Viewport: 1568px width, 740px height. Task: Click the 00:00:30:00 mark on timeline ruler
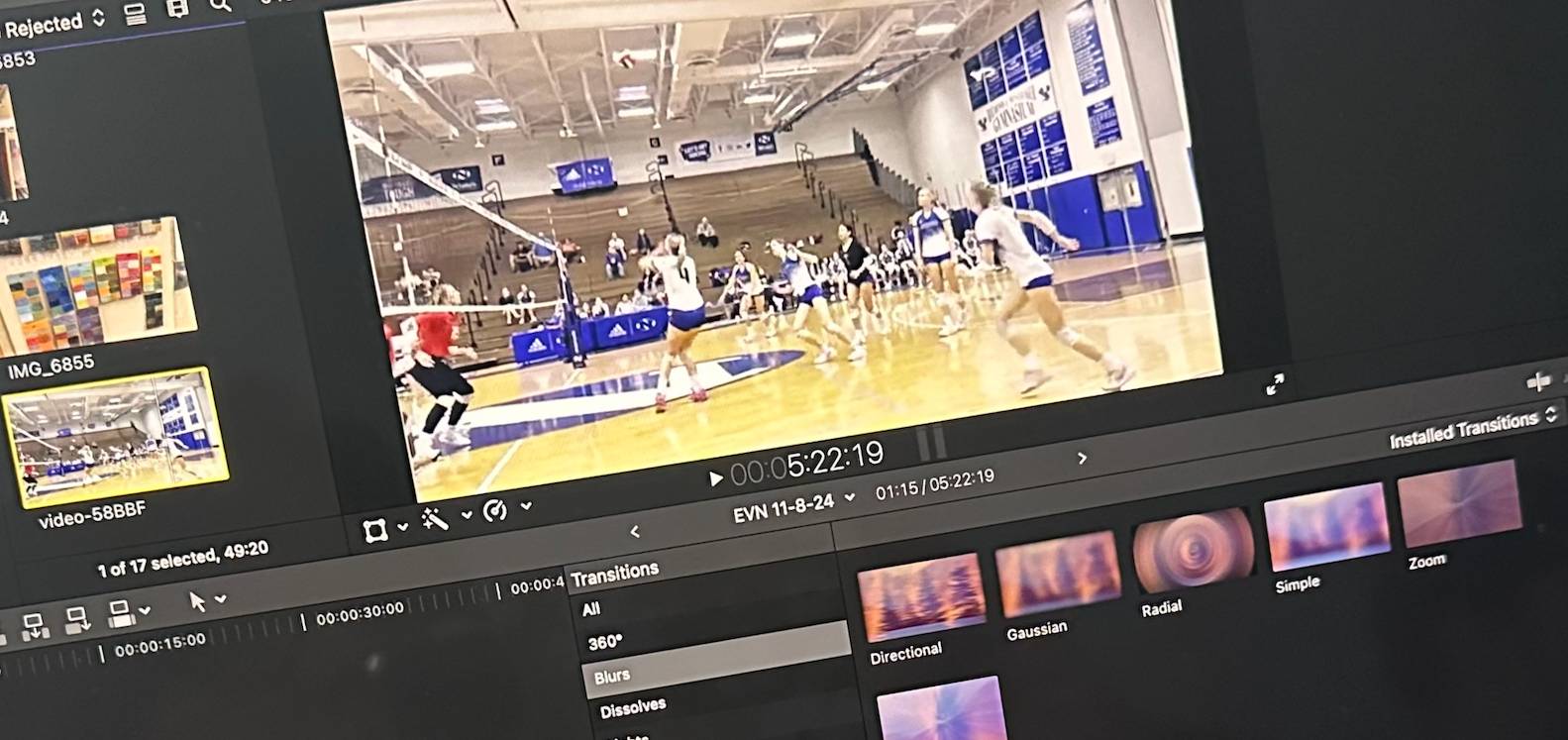click(x=360, y=614)
